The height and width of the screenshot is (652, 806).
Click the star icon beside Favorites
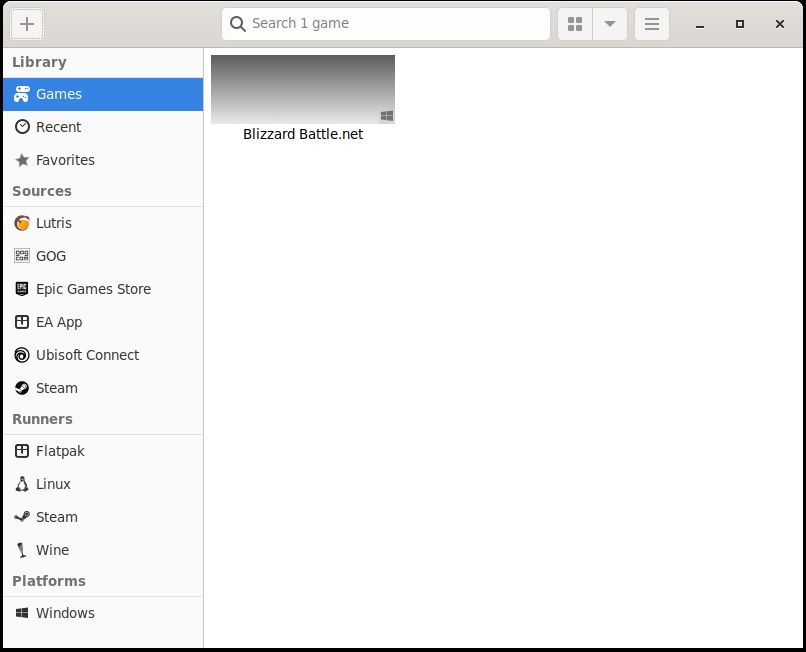(x=22, y=160)
